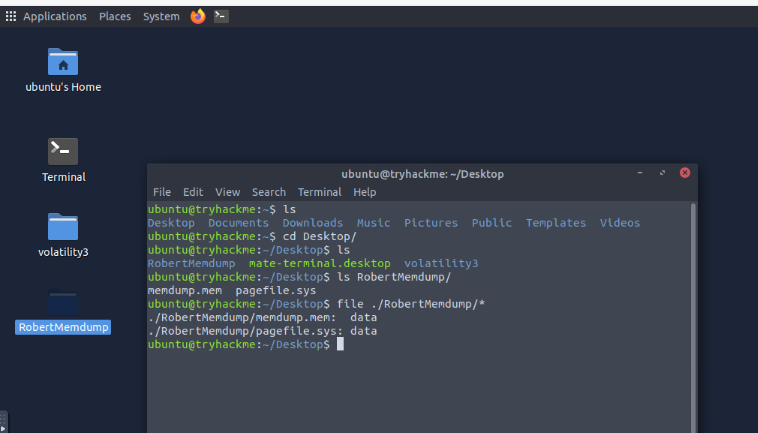The height and width of the screenshot is (433, 758).
Task: Click the './RobertMemdump/memdump.mem: data' line
Action: 262,318
